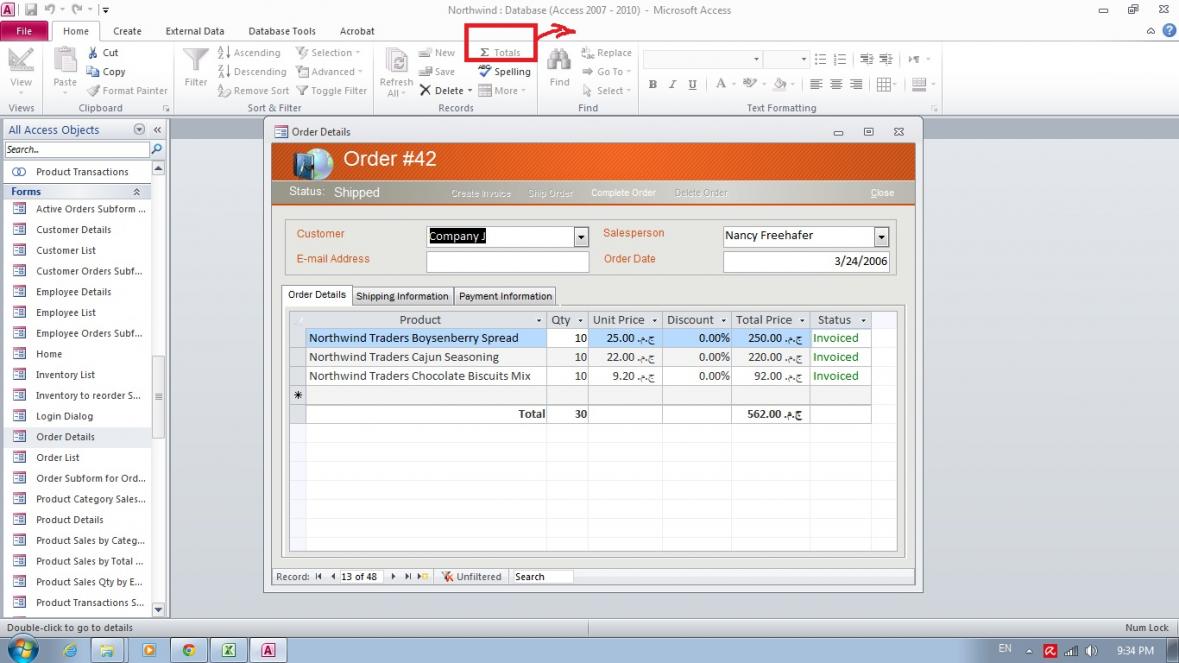The image size is (1179, 663).
Task: Open Customer Details form in navigation
Action: click(x=74, y=229)
